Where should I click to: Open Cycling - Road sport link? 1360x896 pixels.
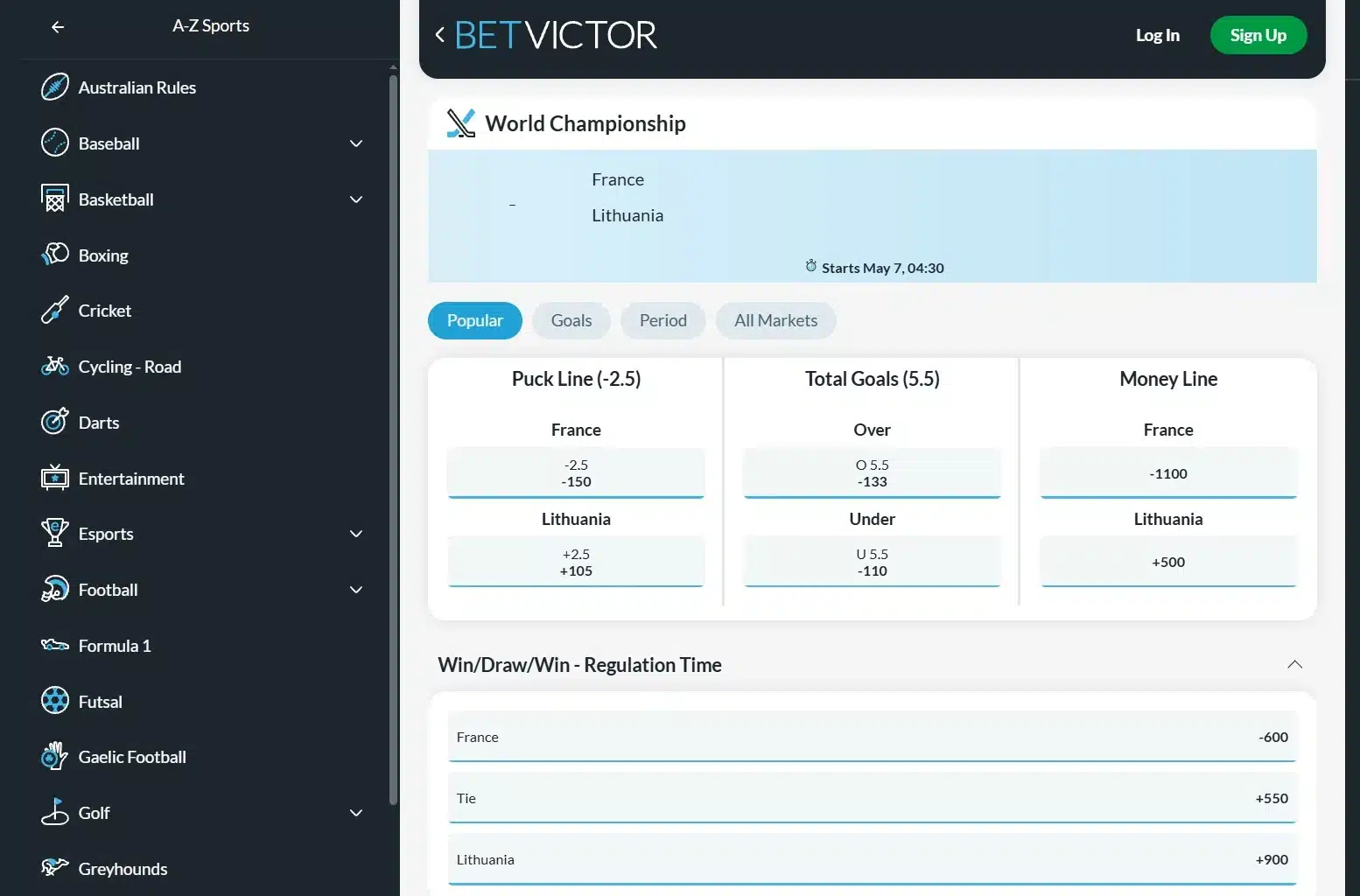(x=130, y=367)
